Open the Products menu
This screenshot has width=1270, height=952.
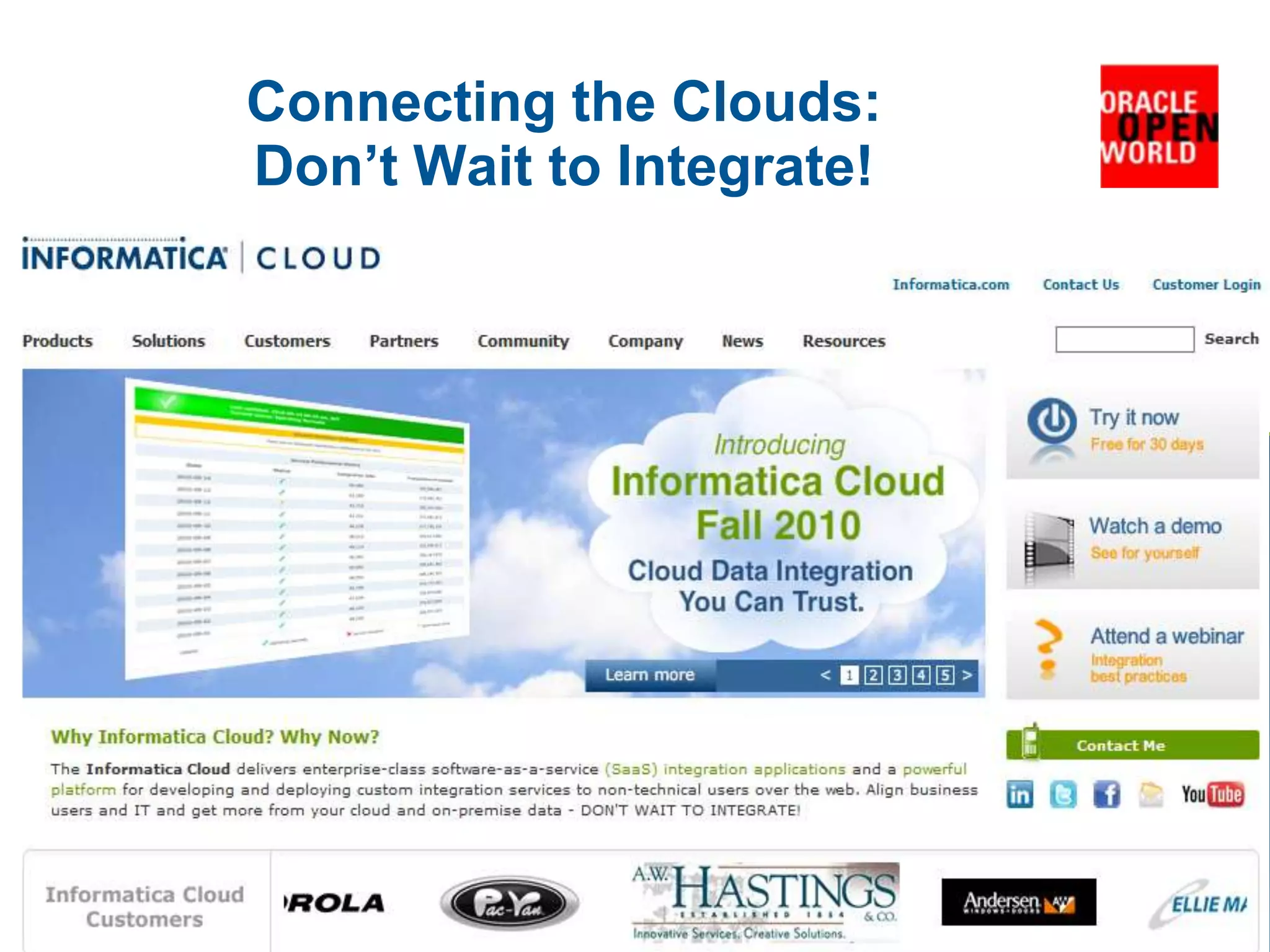(58, 341)
